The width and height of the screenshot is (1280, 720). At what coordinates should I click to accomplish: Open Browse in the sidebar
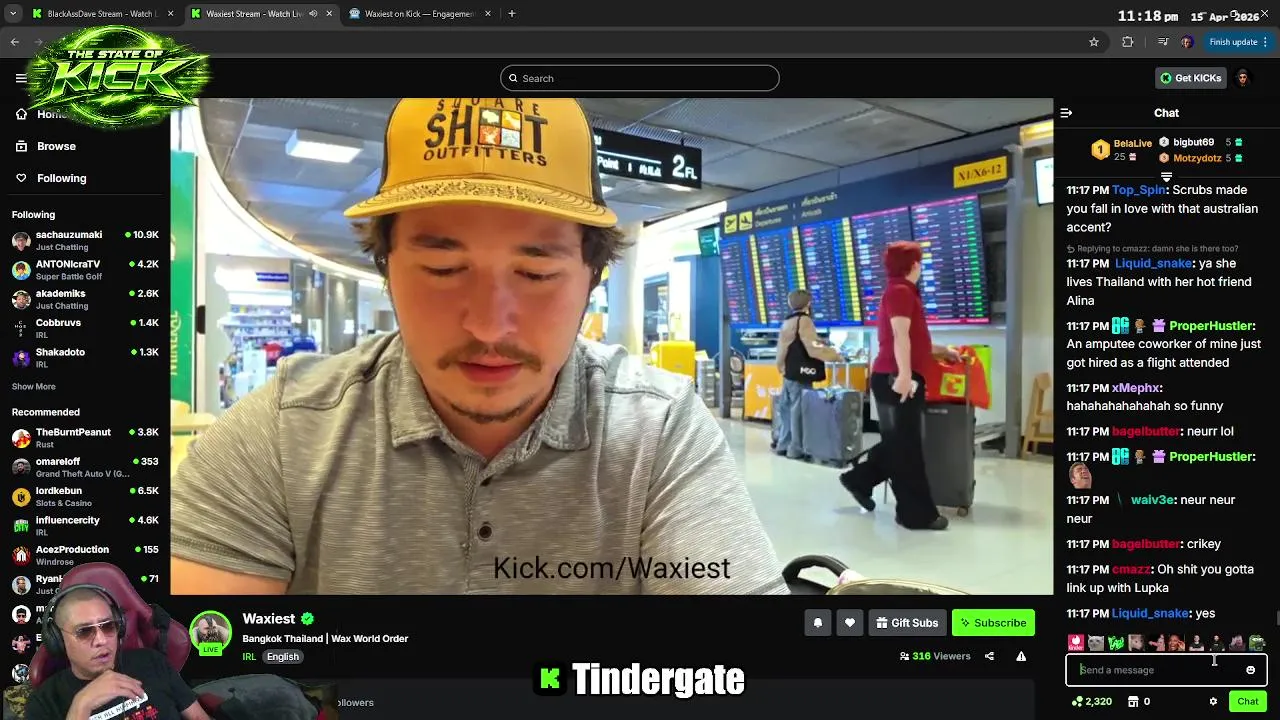tap(56, 146)
